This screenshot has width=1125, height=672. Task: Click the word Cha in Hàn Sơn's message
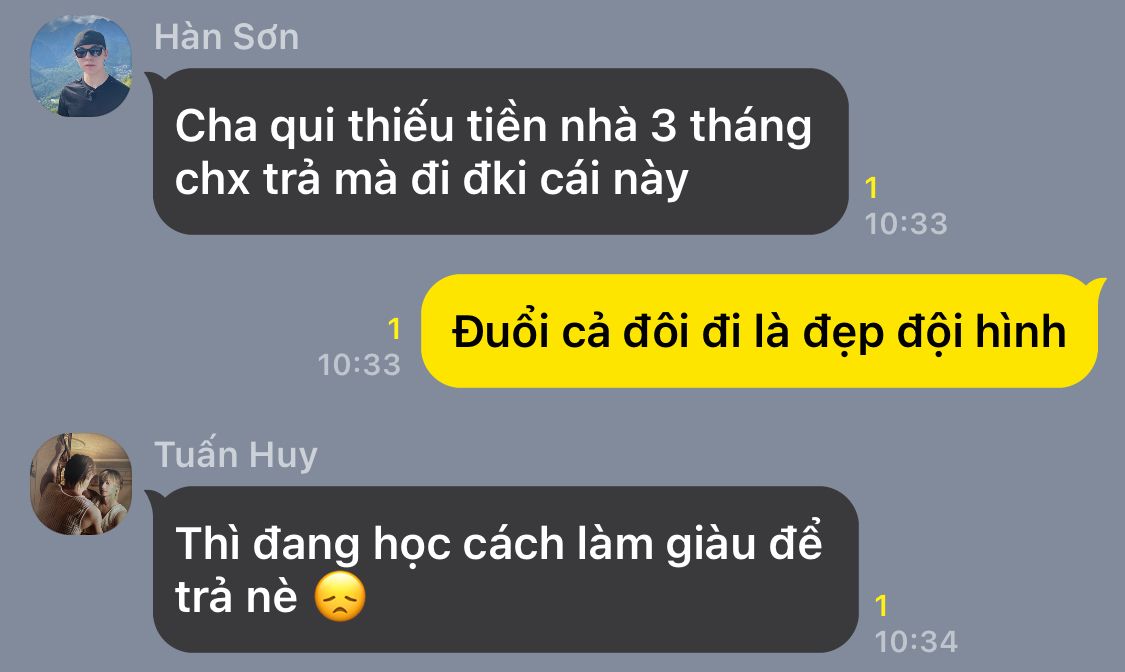pyautogui.click(x=216, y=126)
